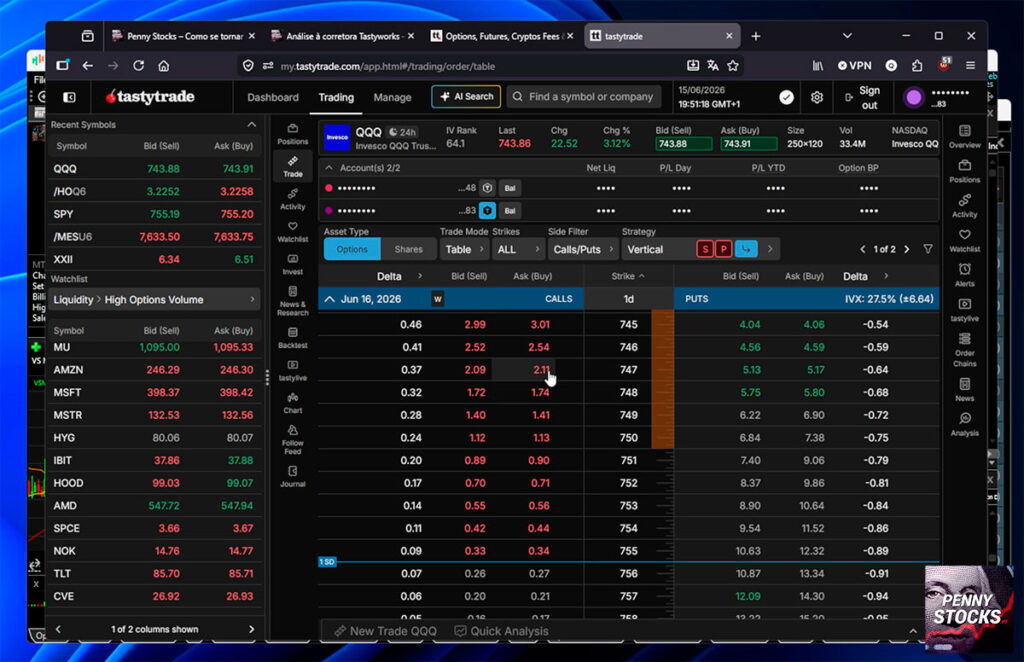1024x662 pixels.
Task: Open tastylive icon in left sidebar
Action: click(x=293, y=370)
